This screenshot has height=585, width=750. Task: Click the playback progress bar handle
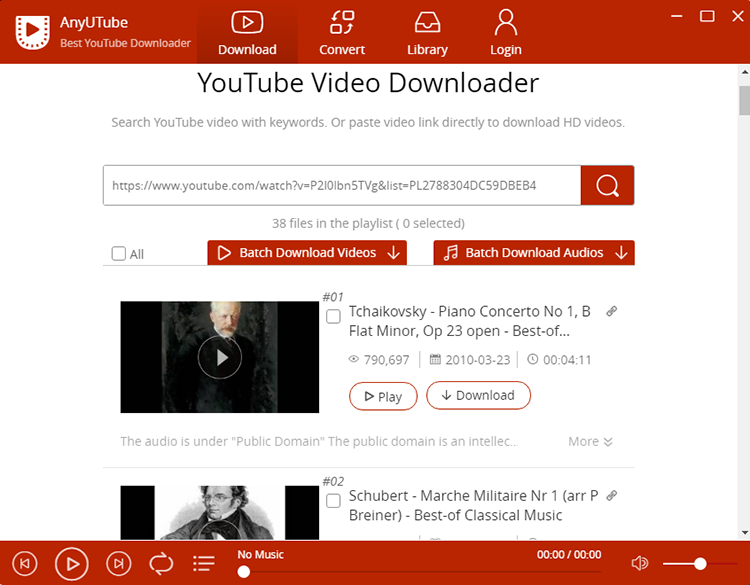(x=243, y=572)
